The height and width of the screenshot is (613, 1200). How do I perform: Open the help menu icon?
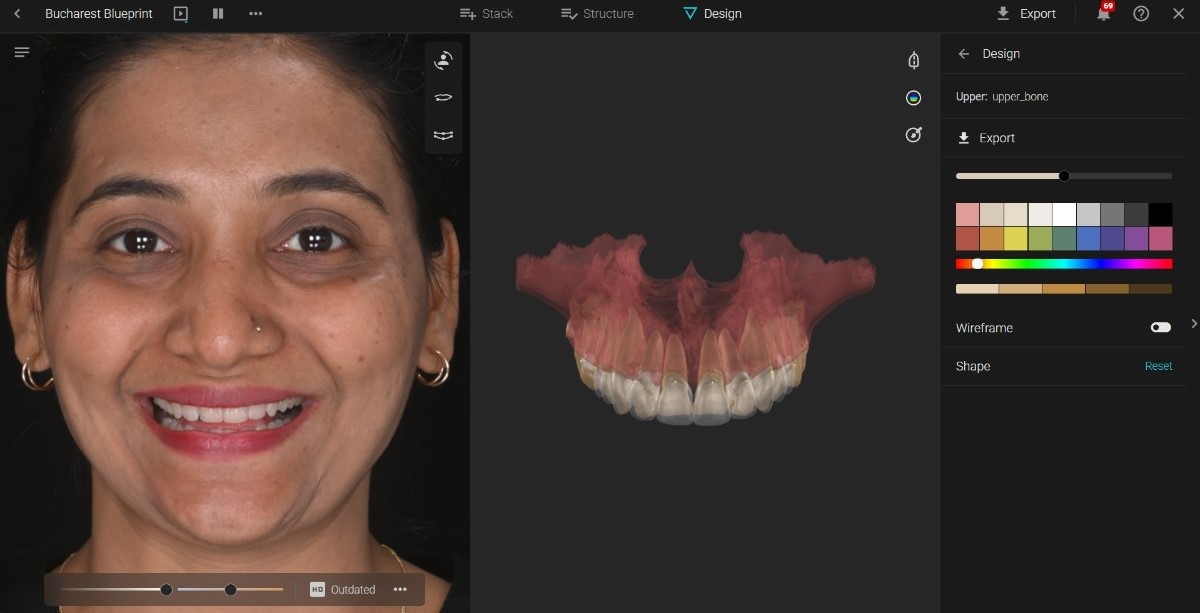click(1141, 14)
